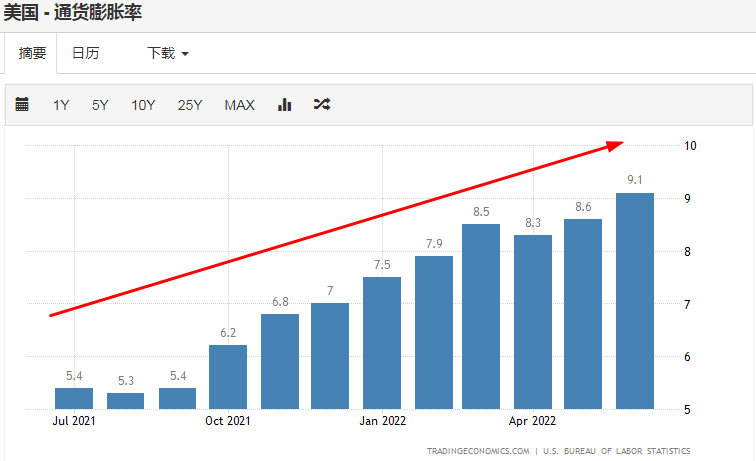
Task: Click the Jul 2021 axis label
Action: click(x=74, y=421)
